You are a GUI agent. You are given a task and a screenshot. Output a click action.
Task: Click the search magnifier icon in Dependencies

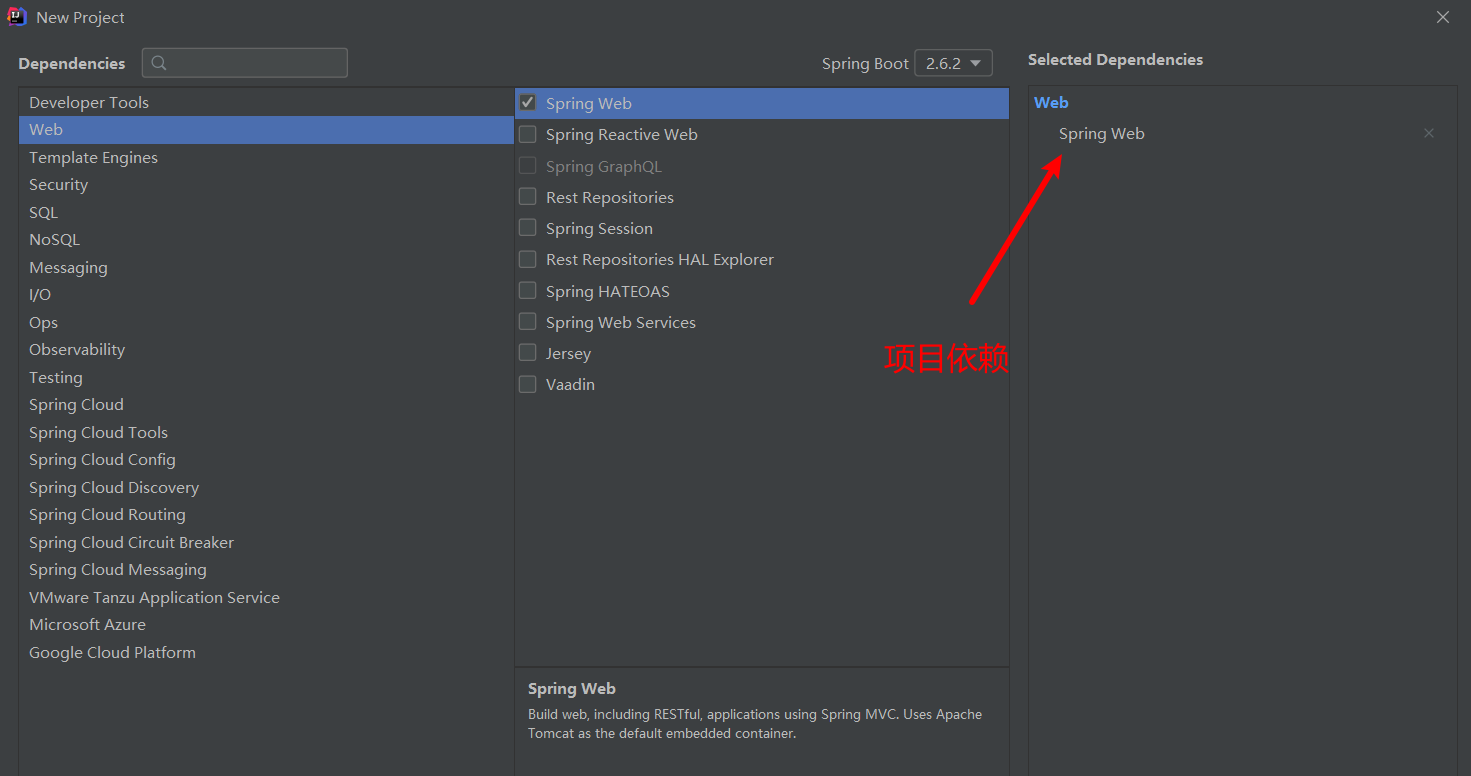point(160,63)
